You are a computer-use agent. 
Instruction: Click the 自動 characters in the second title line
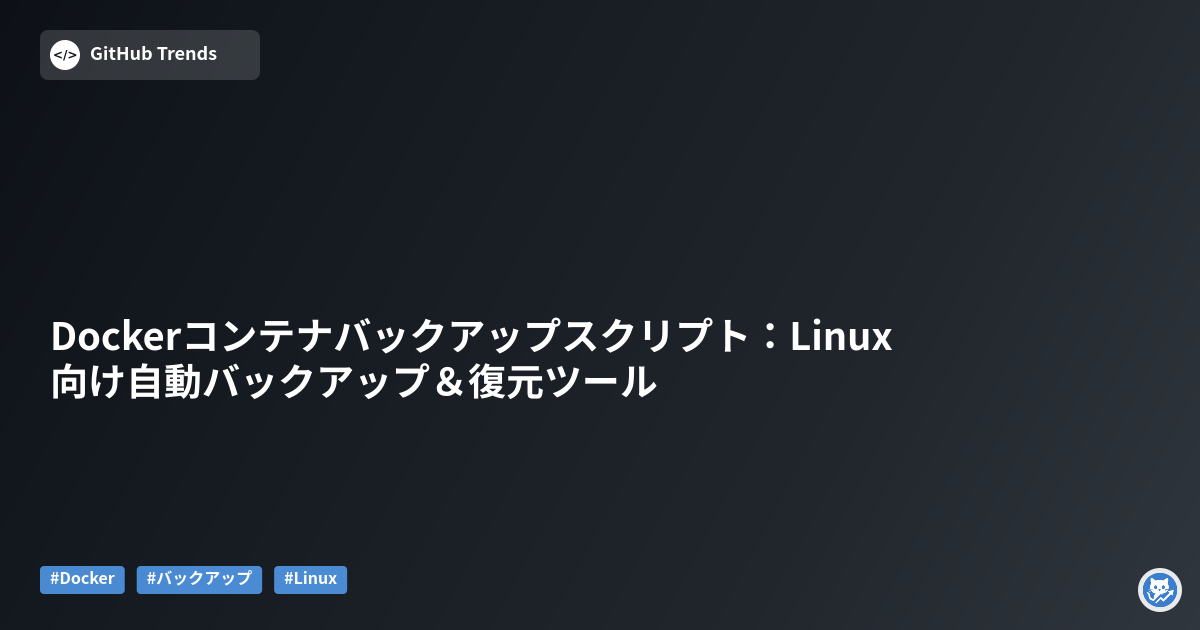[166, 383]
